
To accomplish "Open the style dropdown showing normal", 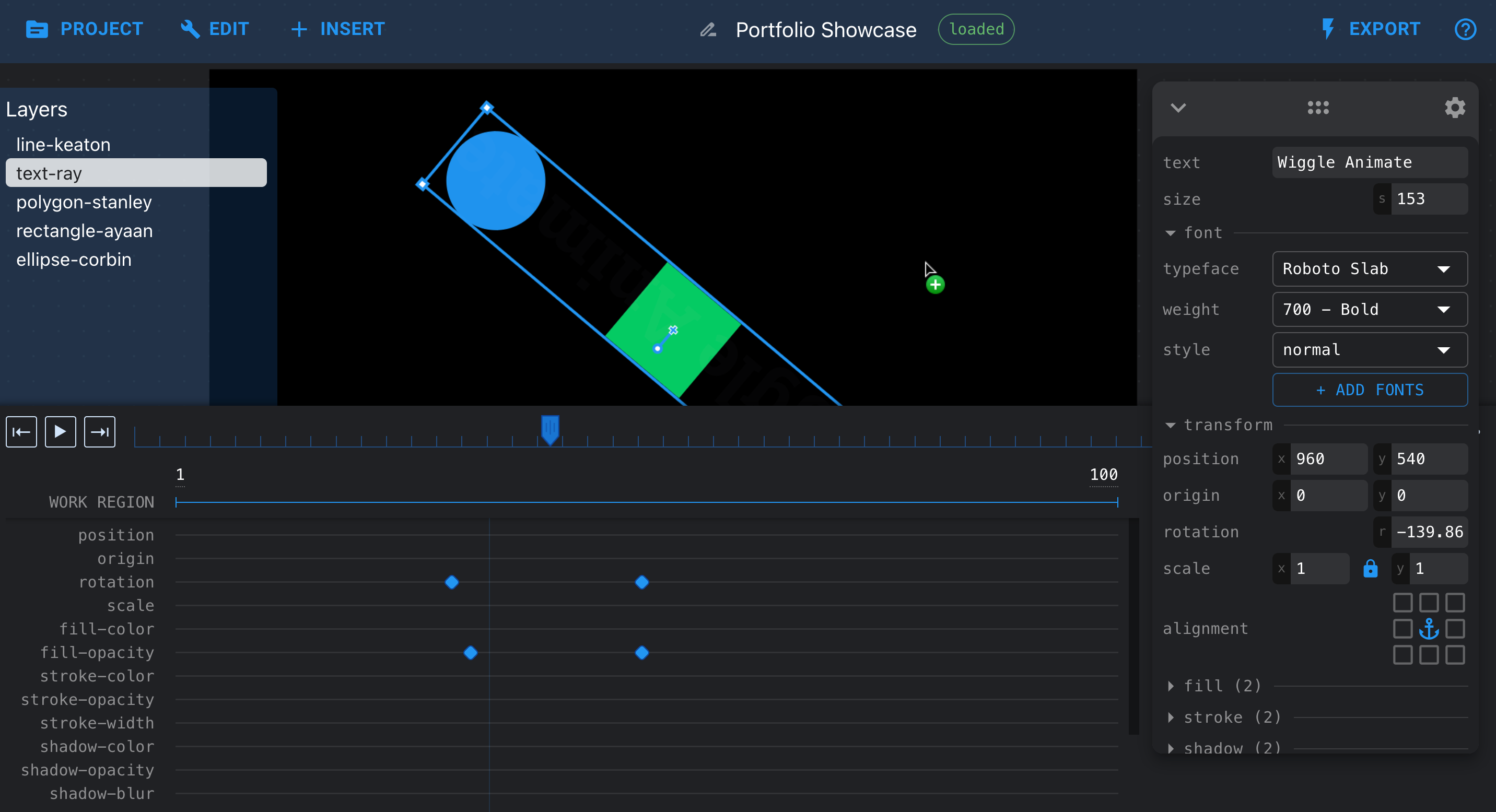I will [x=1366, y=350].
